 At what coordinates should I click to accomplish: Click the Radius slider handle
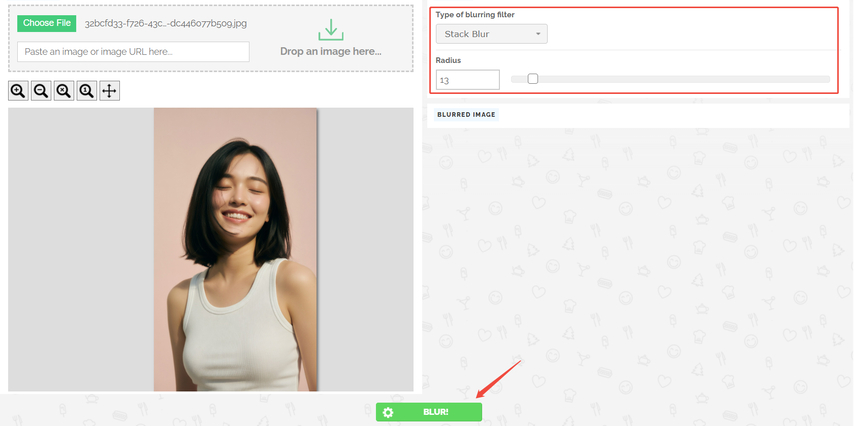click(x=533, y=79)
